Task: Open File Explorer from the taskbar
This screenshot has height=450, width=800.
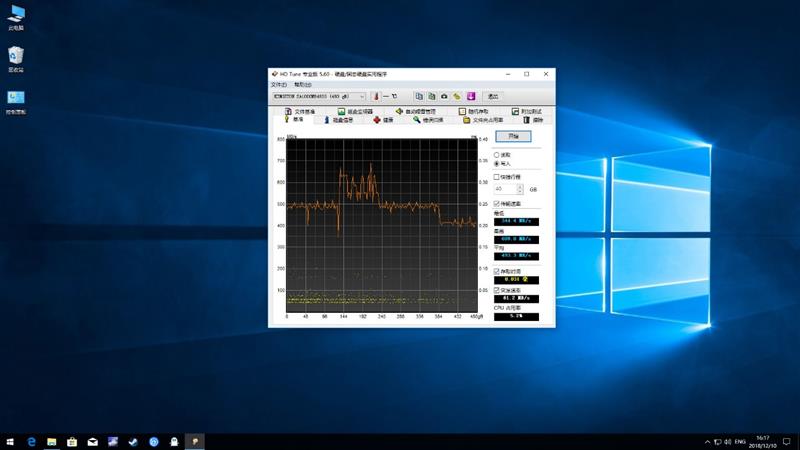Action: pos(52,442)
